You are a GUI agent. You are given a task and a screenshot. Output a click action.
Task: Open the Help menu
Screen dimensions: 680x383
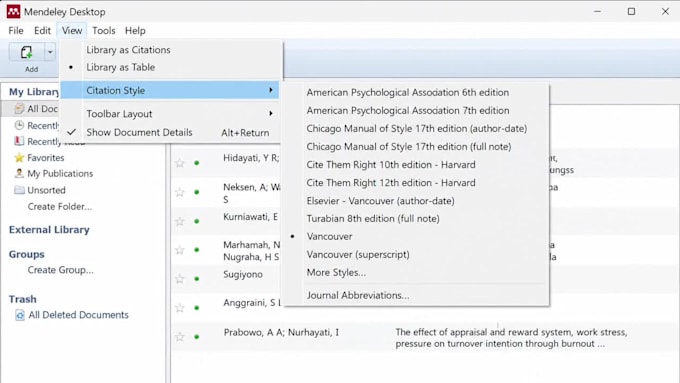click(x=135, y=31)
